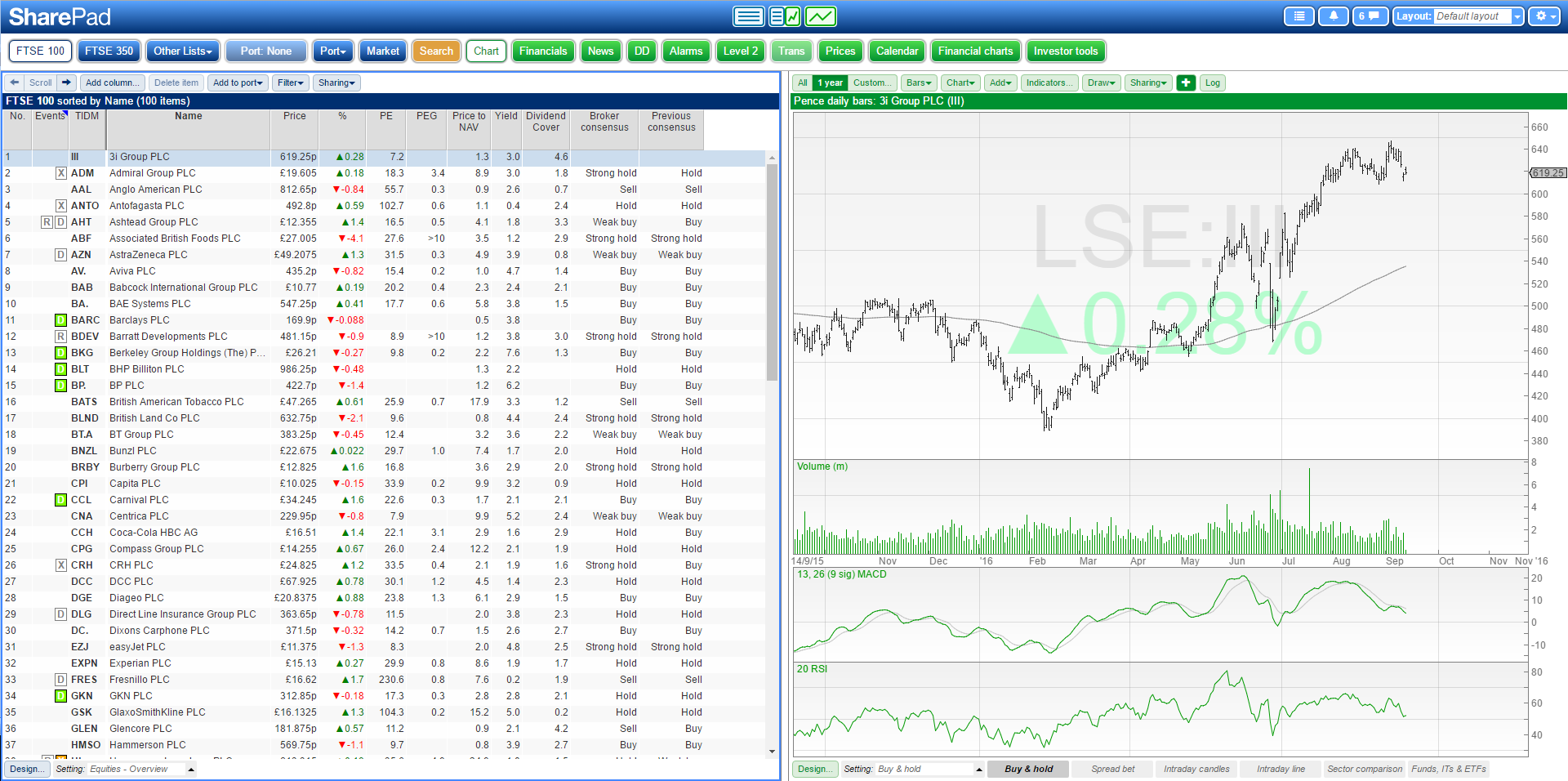
Task: Click the green D event icon for BHP Billiton
Action: pyautogui.click(x=60, y=369)
